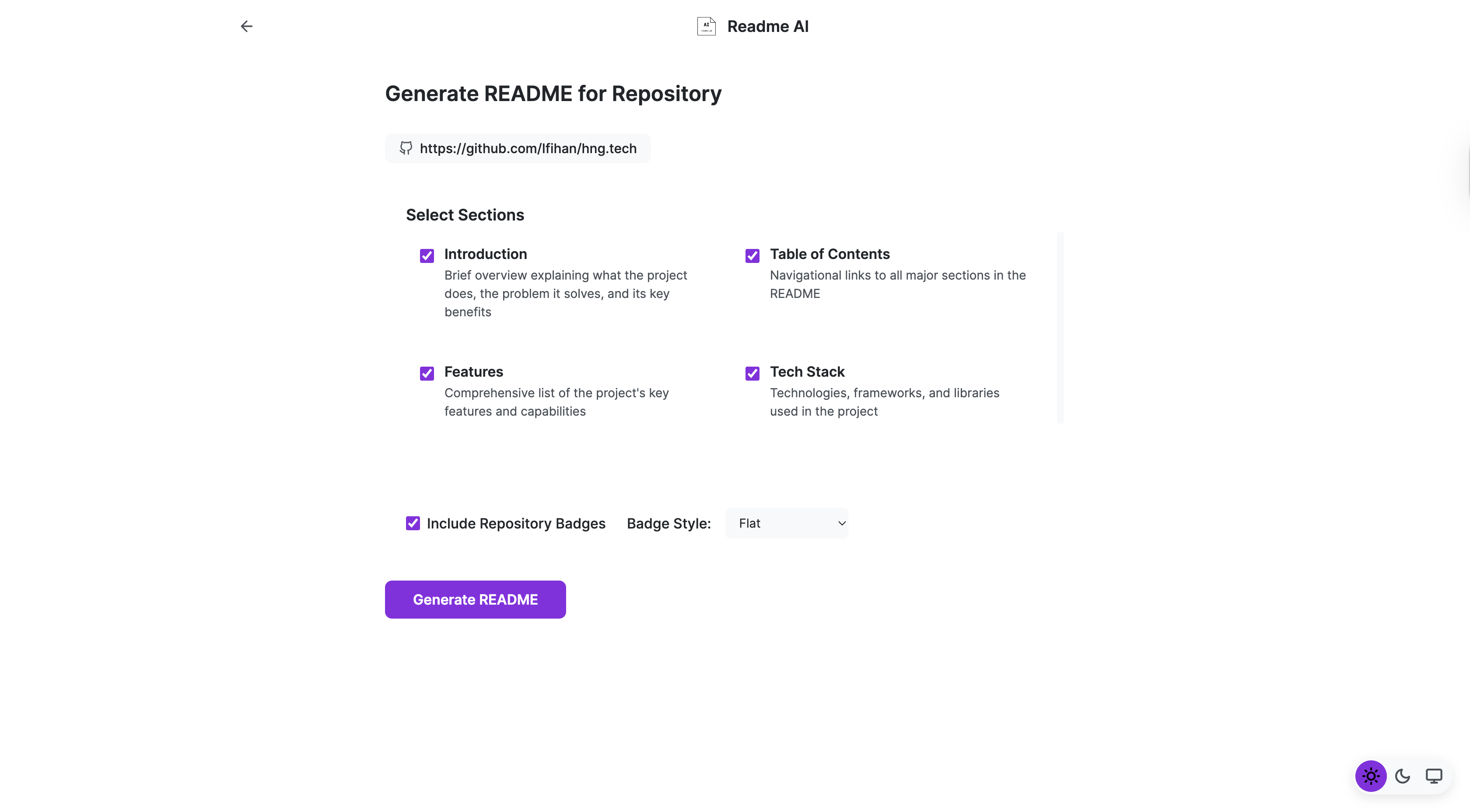Click the Introduction section label

coord(486,254)
